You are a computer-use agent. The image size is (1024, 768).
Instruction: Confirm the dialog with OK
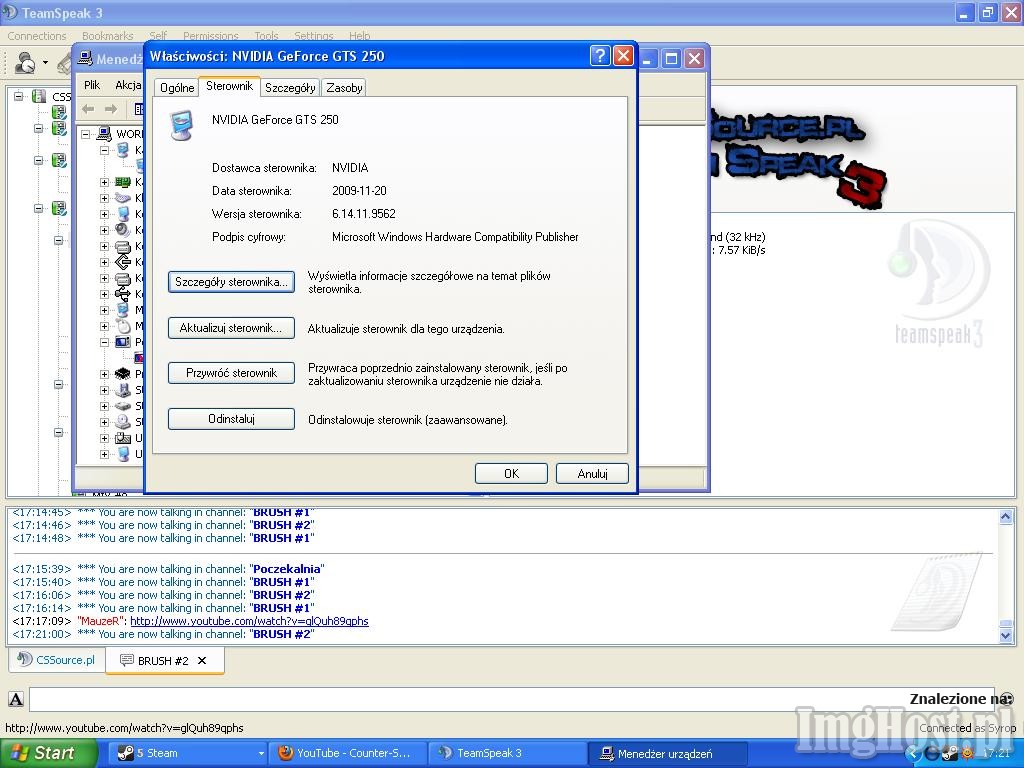tap(511, 473)
